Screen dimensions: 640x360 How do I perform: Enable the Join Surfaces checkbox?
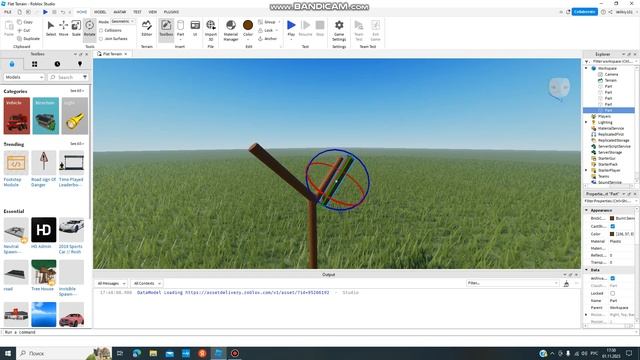pyautogui.click(x=101, y=39)
